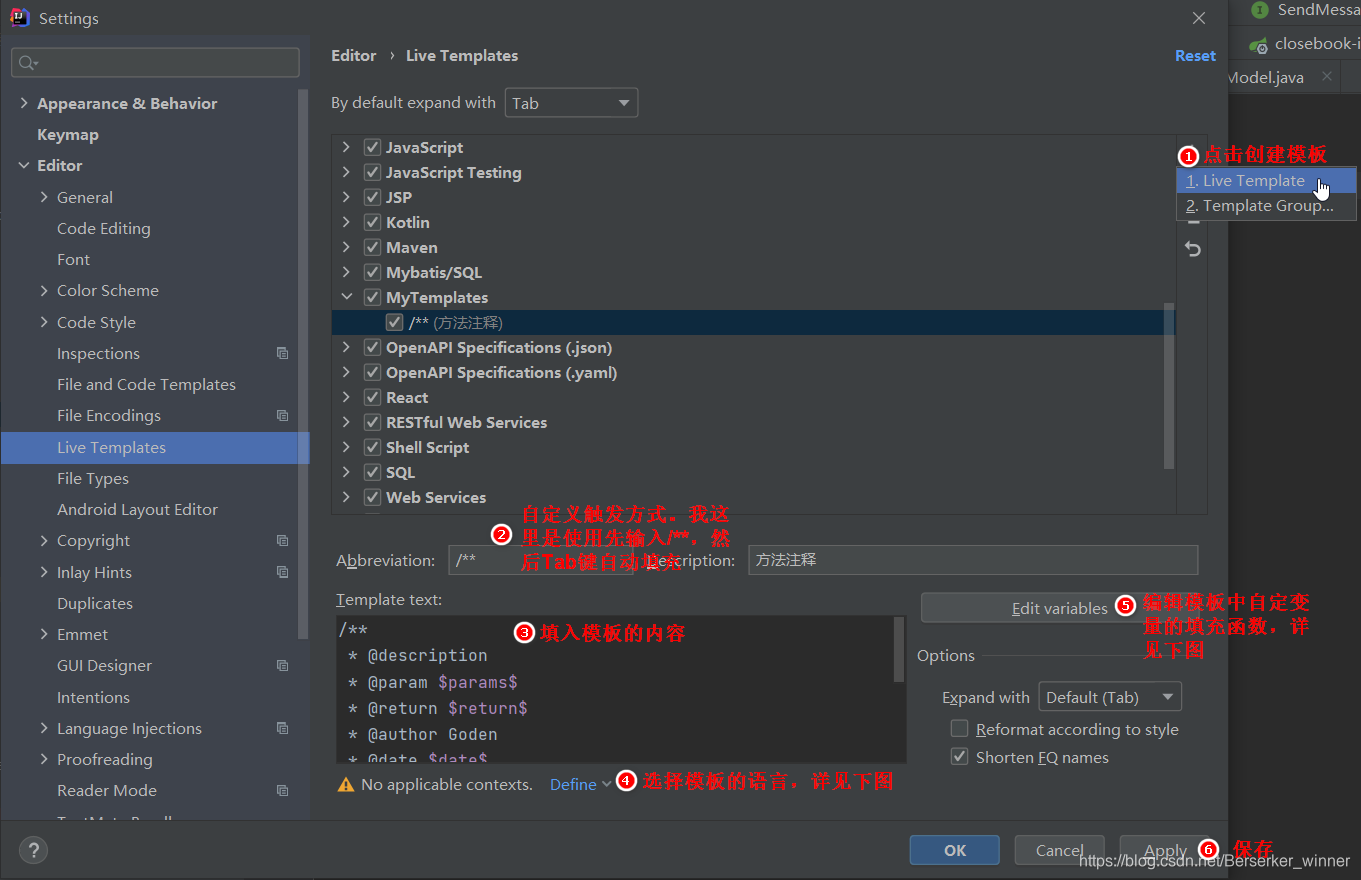Disable the MyTemplates group checkbox
Viewport: 1361px width, 880px height.
coord(372,297)
